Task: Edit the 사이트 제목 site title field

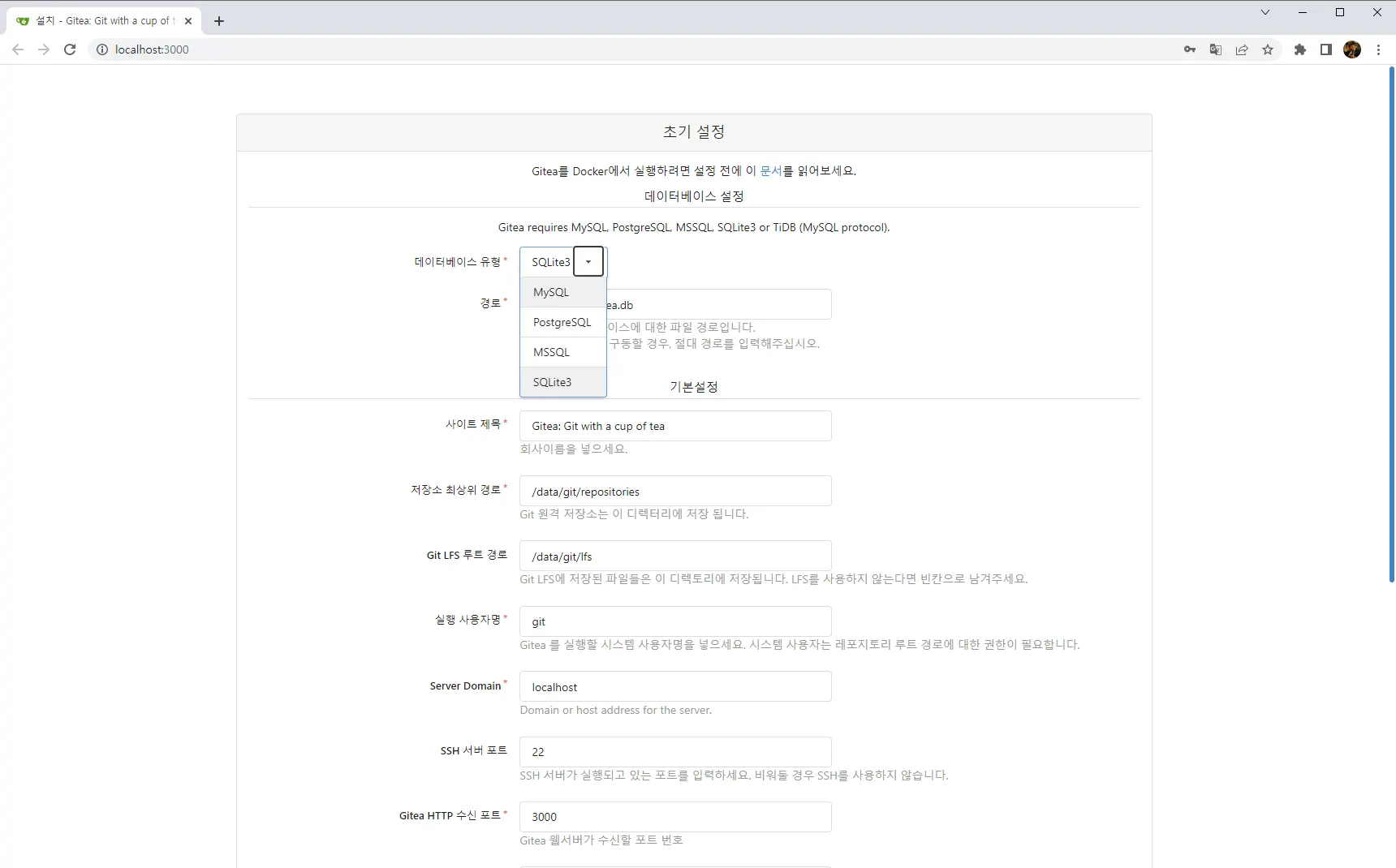Action: [675, 426]
